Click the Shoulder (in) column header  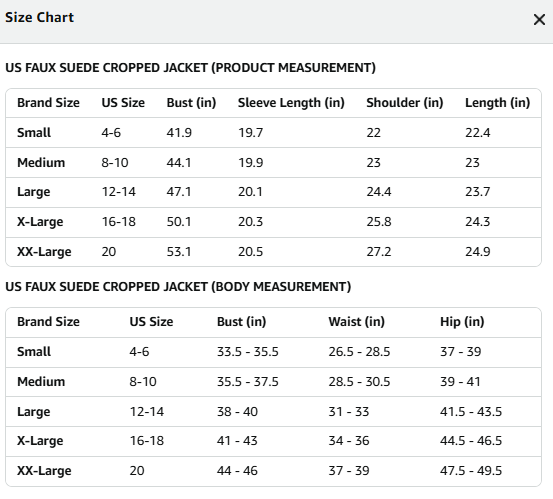click(x=405, y=103)
